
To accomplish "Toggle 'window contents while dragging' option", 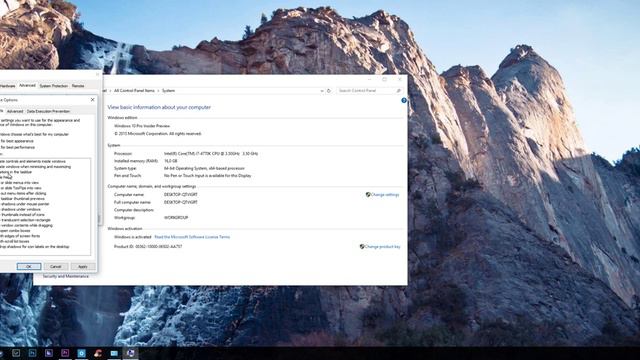I will click(26, 225).
